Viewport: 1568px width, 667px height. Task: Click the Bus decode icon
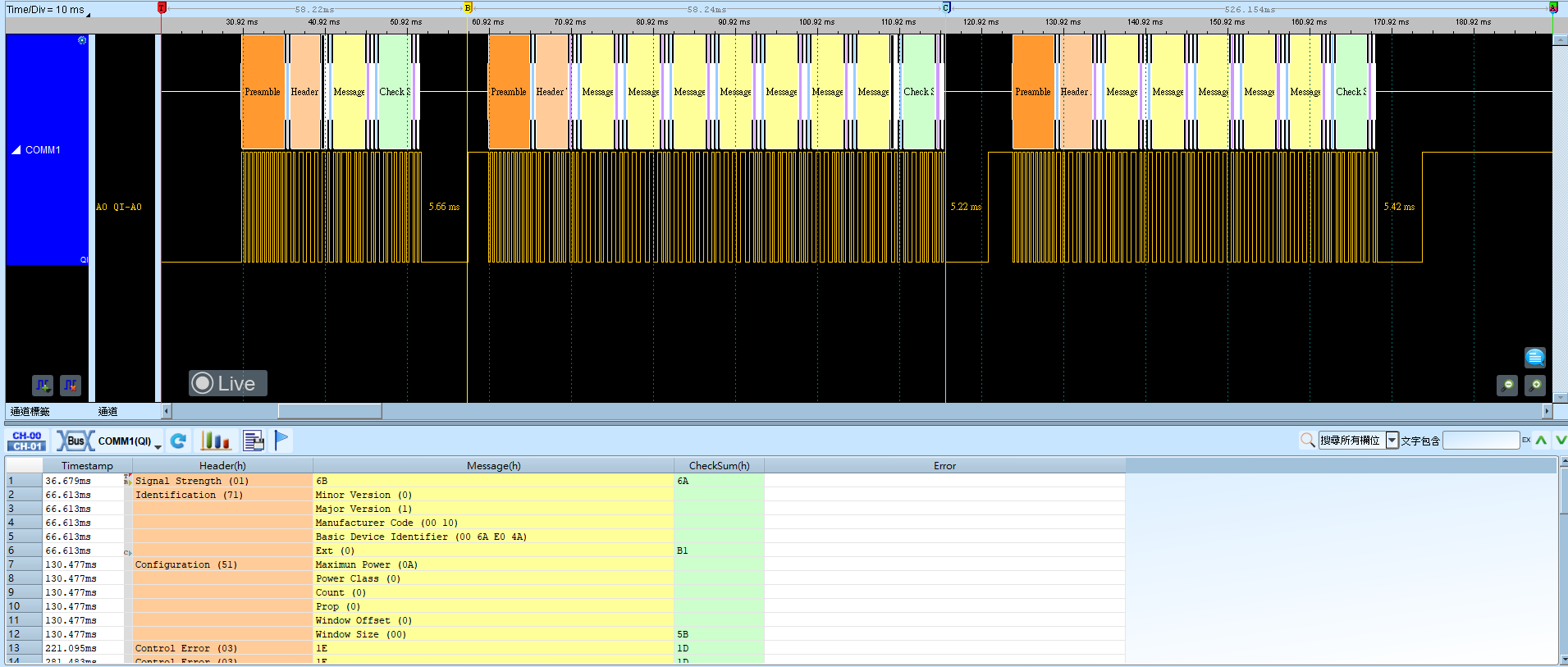75,441
